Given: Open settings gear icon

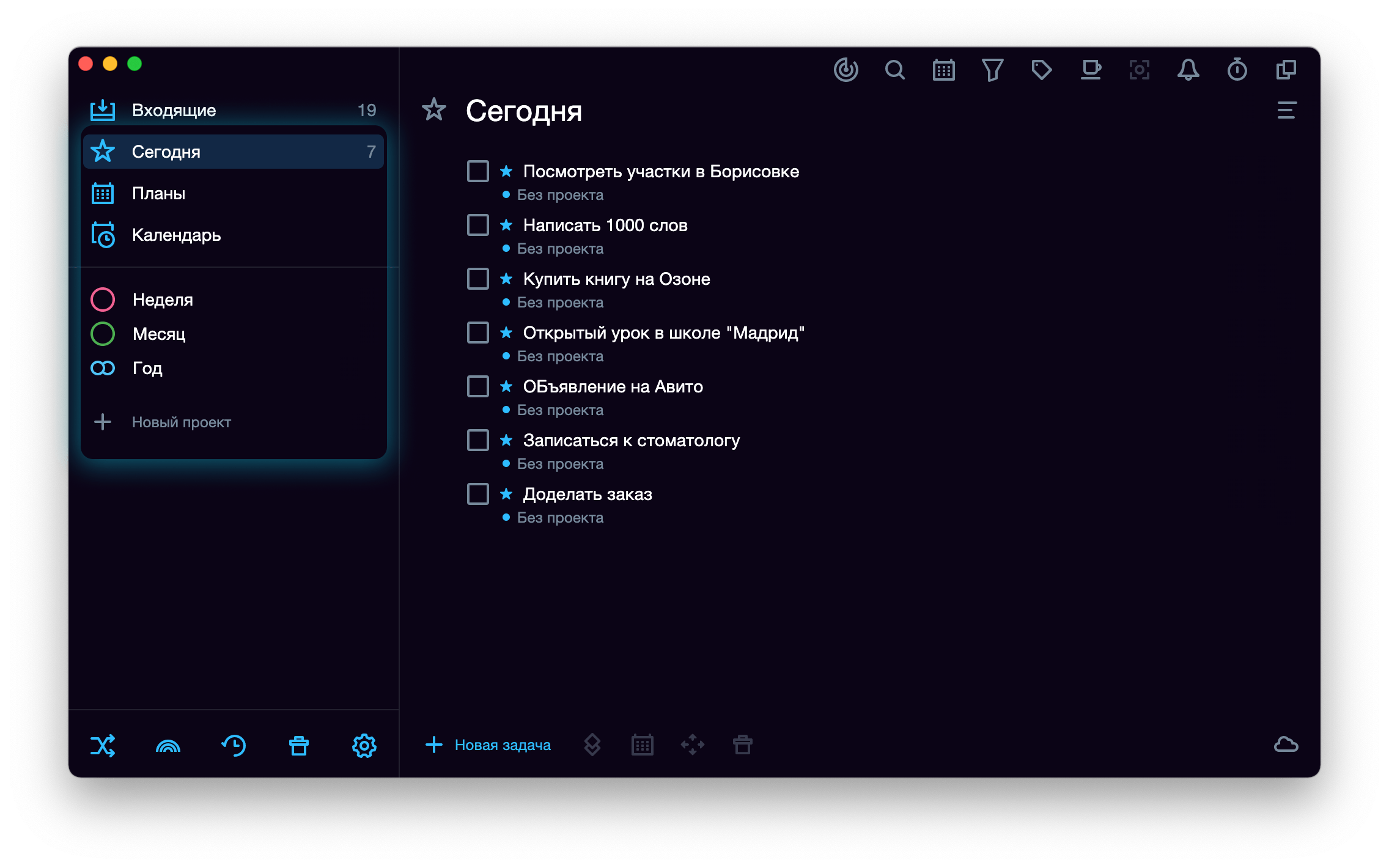Looking at the screenshot, I should coord(364,746).
